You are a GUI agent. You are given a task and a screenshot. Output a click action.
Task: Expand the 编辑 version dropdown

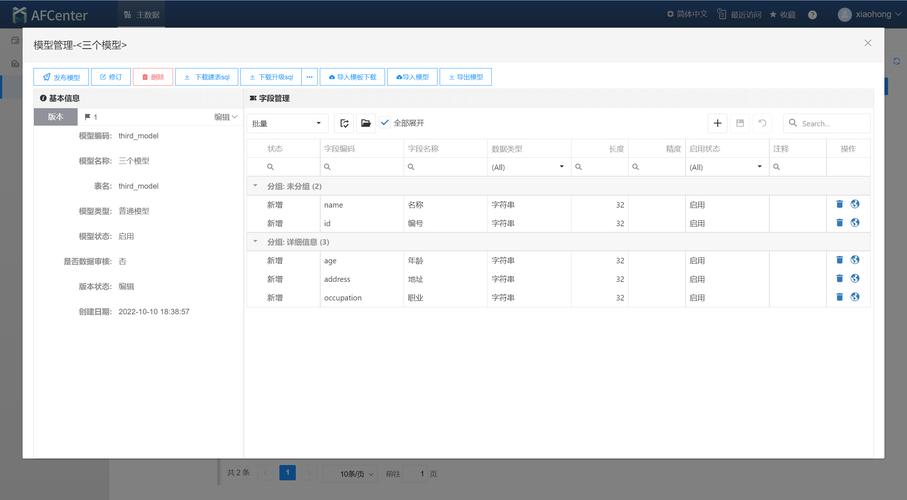coord(227,117)
